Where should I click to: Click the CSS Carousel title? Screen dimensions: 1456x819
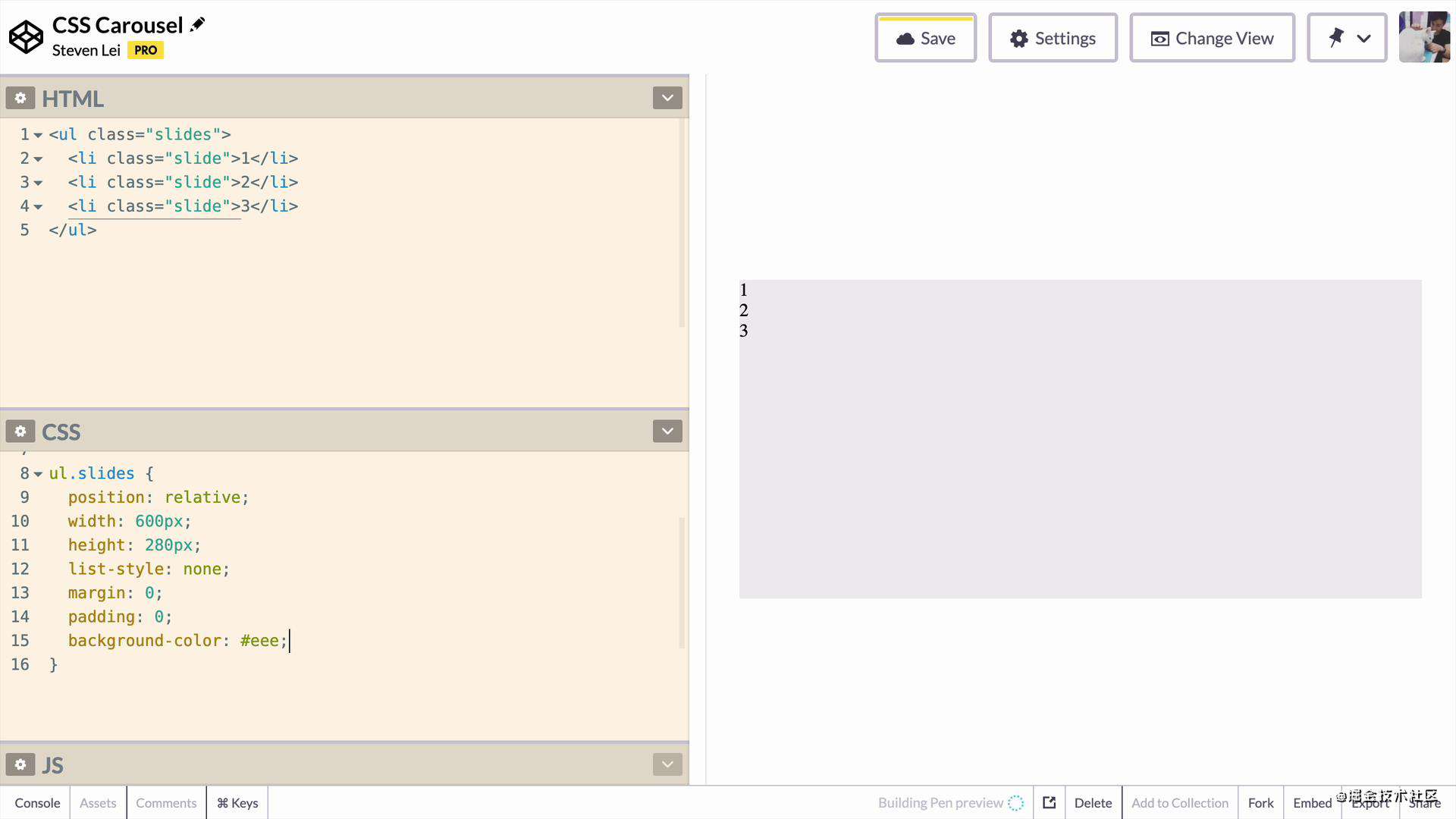(118, 25)
